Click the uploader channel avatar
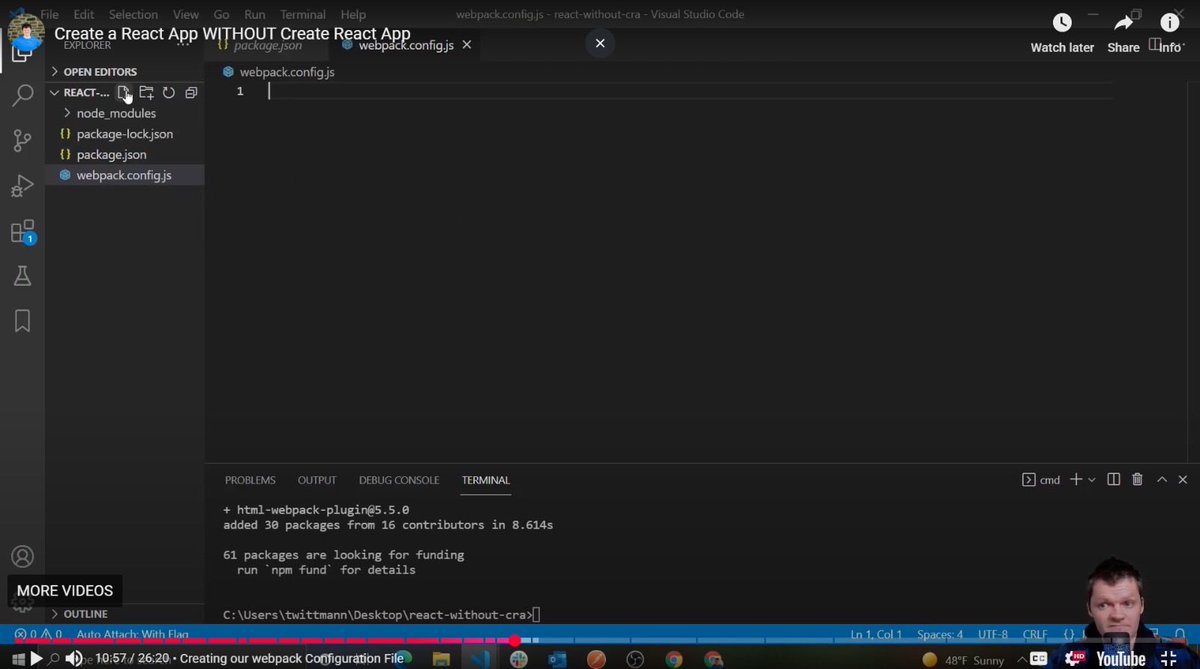 (26, 34)
